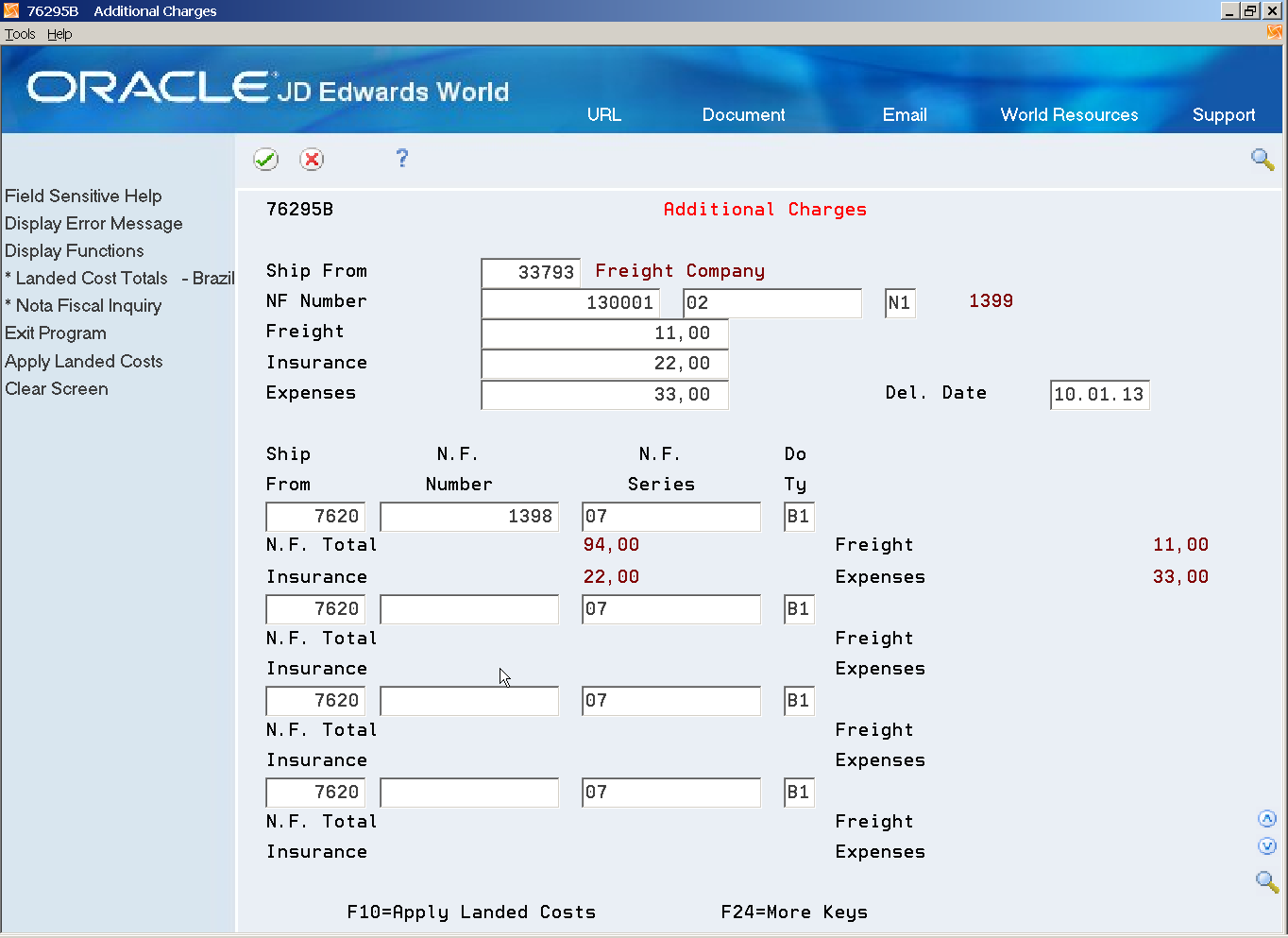Select Display Functions option

75,250
